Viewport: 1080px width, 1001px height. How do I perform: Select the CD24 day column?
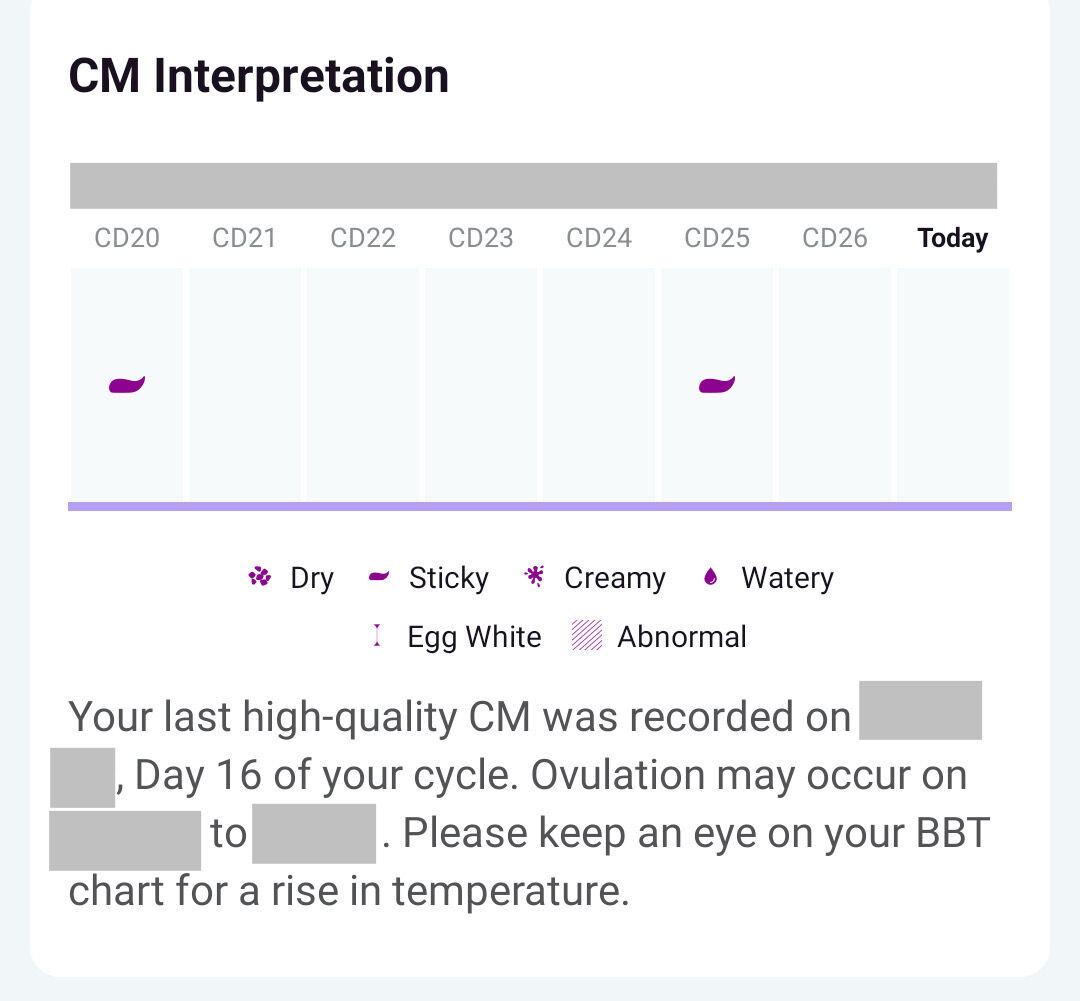[599, 384]
